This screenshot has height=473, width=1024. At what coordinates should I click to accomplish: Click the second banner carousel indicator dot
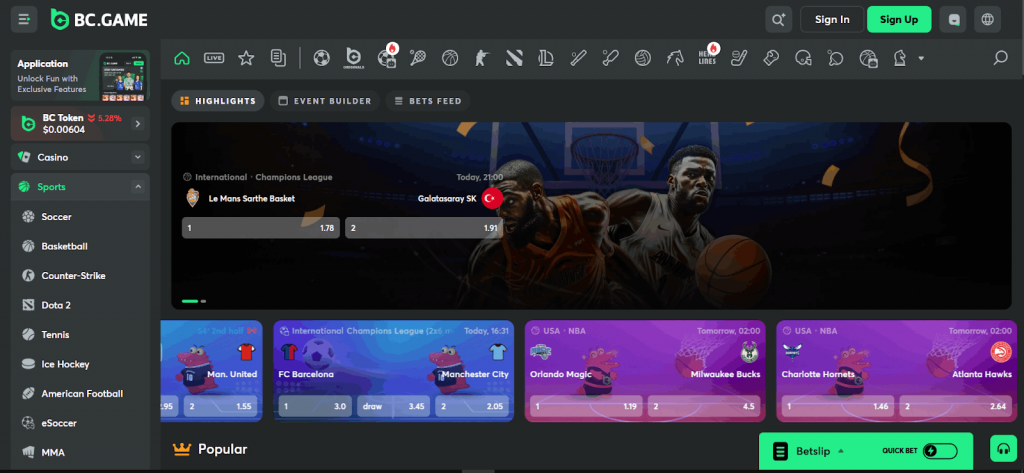pos(204,300)
